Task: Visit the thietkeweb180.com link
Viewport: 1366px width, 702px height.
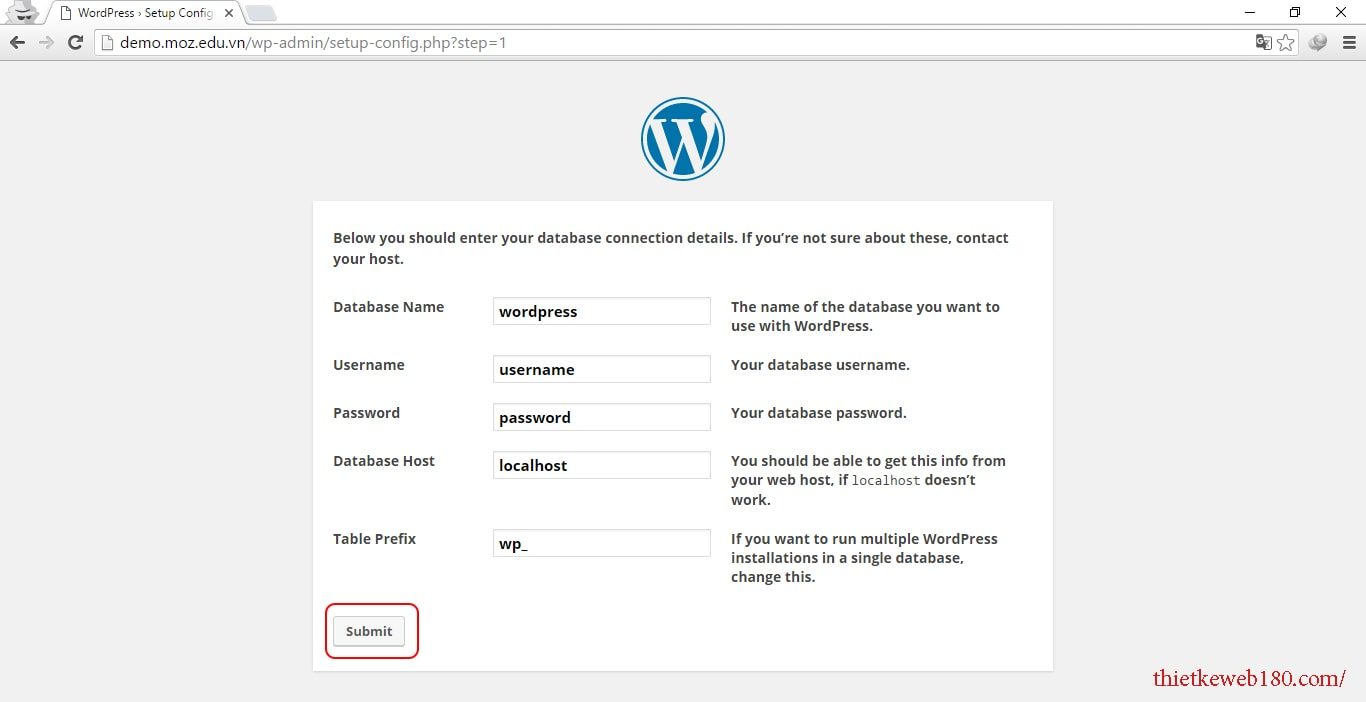Action: point(1248,678)
